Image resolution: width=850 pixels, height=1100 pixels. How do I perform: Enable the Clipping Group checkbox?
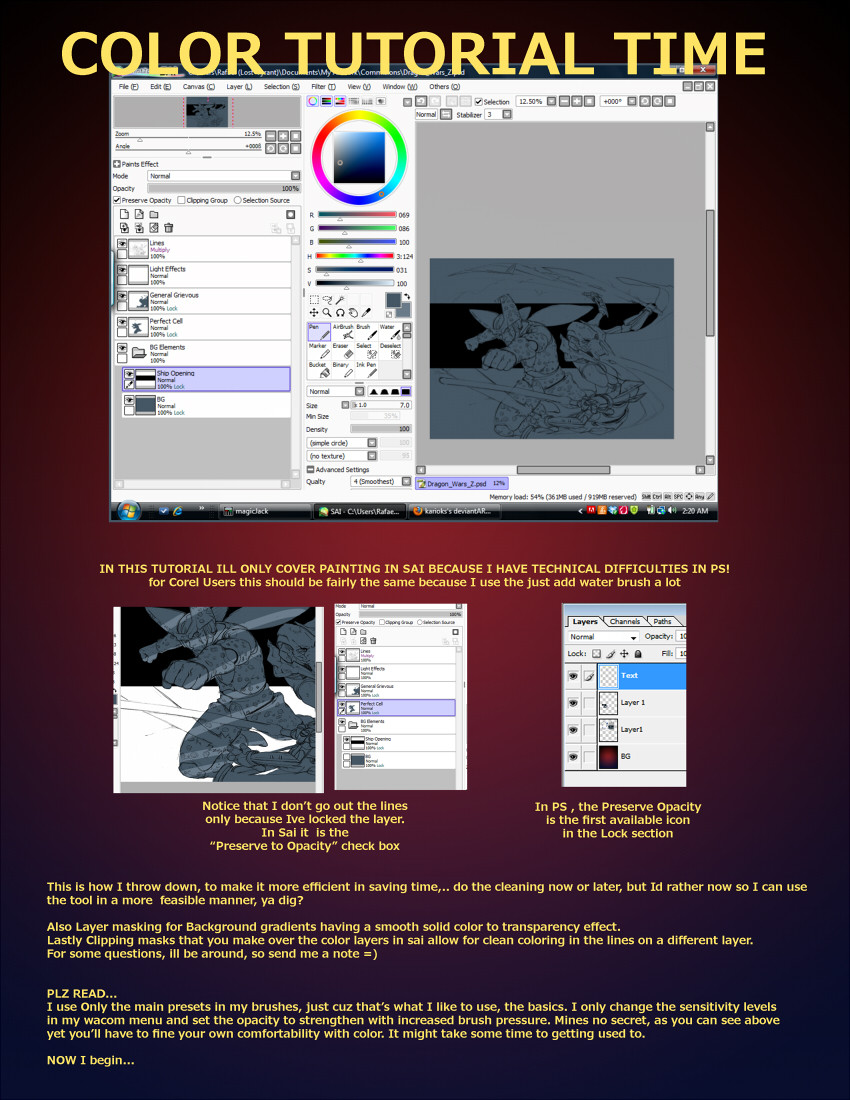tap(182, 201)
